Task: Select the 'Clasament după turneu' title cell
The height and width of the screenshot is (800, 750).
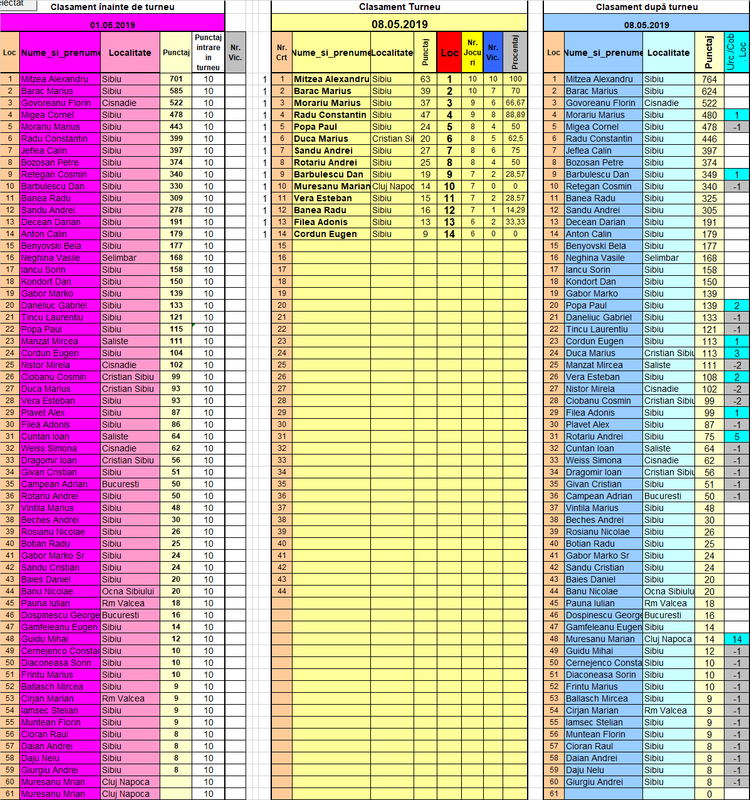Action: 646,7
